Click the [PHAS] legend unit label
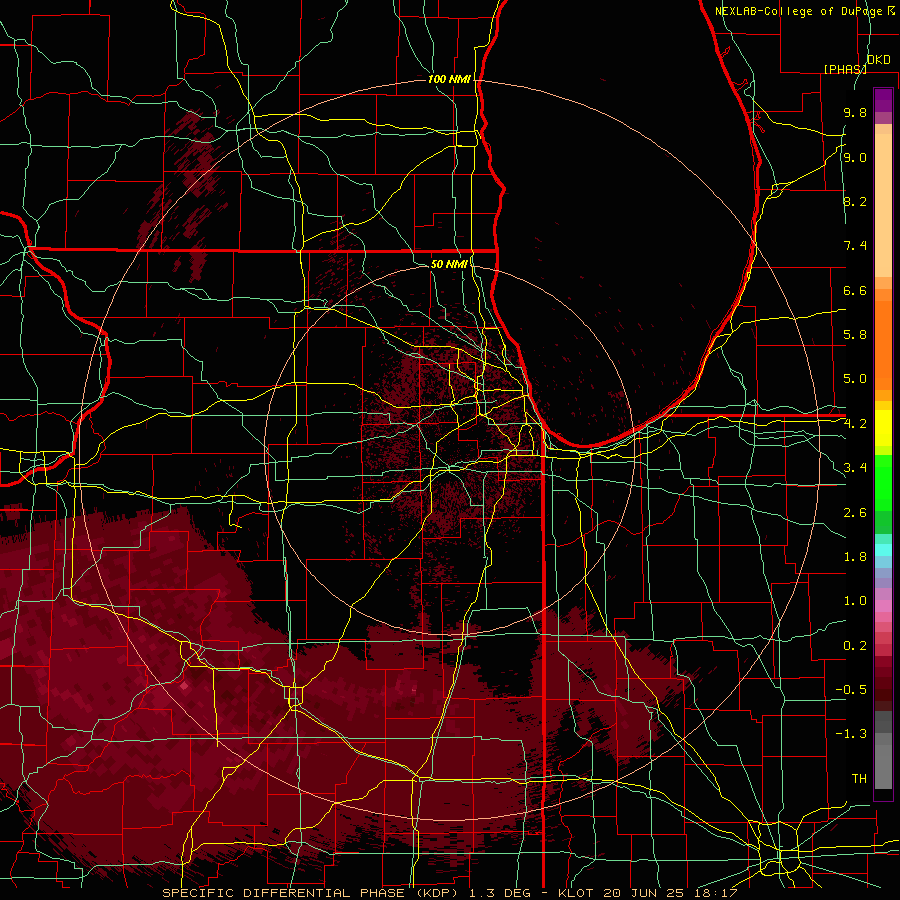The height and width of the screenshot is (900, 900). tap(845, 69)
